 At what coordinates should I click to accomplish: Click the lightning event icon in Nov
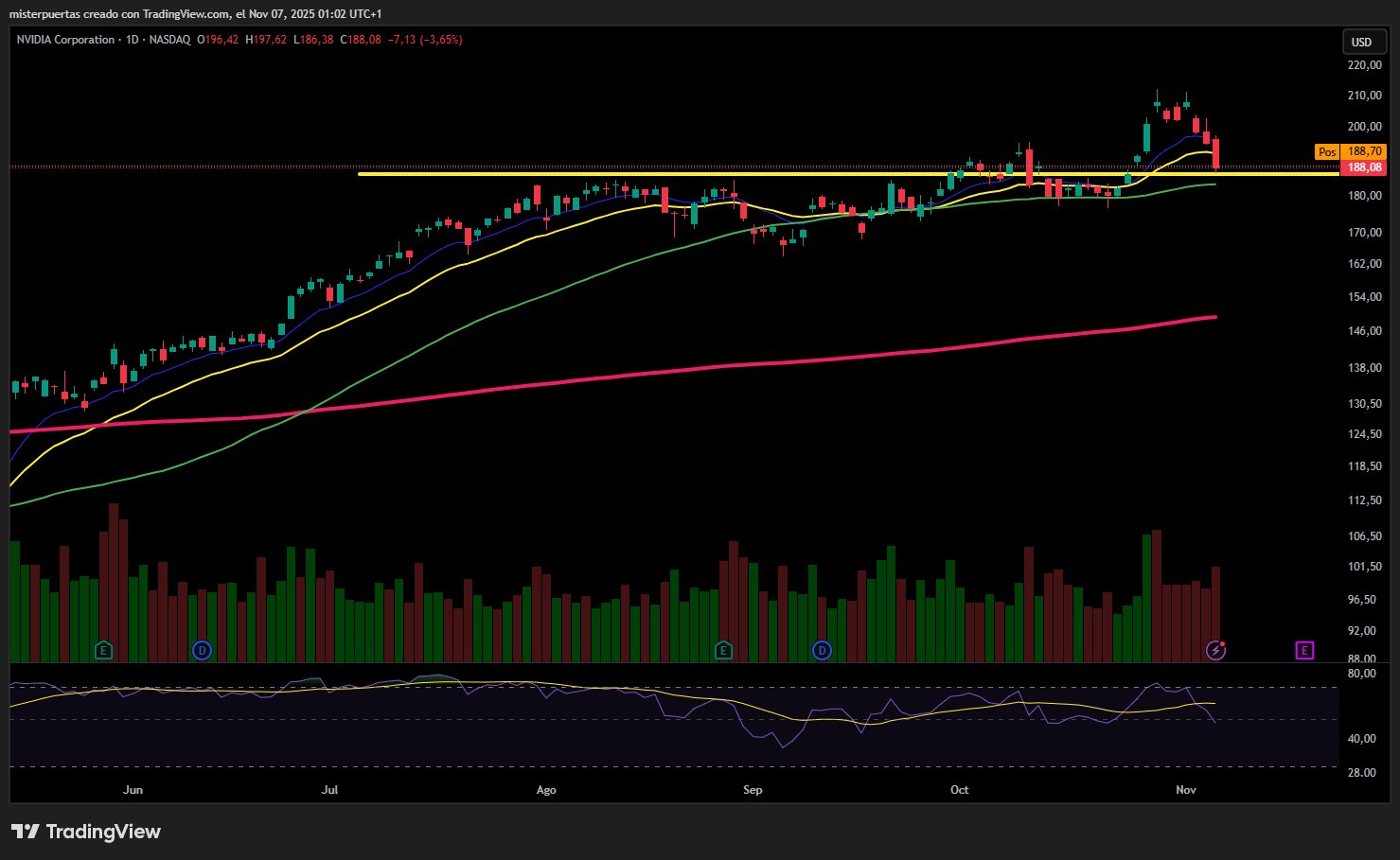coord(1215,650)
